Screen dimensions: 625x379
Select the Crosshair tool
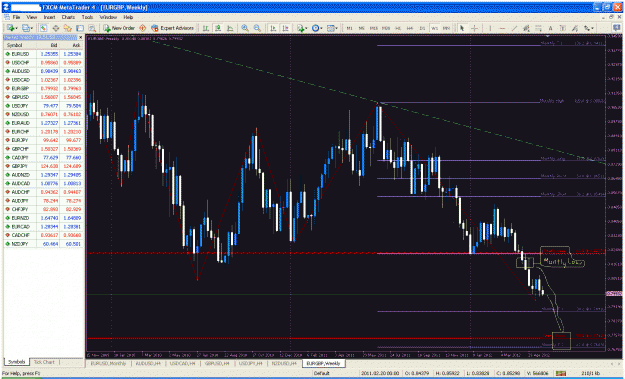coord(474,28)
